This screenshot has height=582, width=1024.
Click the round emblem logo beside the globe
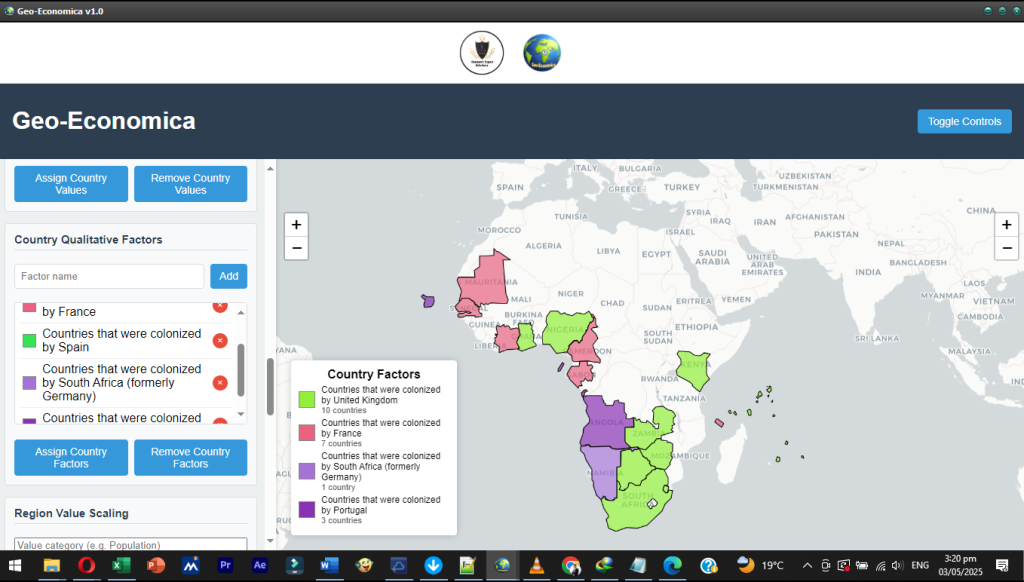pos(481,53)
